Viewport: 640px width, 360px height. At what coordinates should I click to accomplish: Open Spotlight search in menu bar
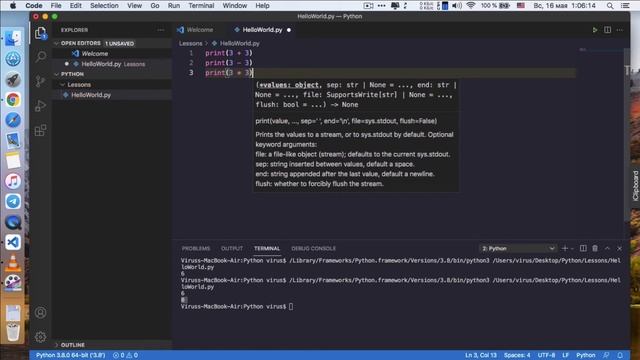pos(610,6)
